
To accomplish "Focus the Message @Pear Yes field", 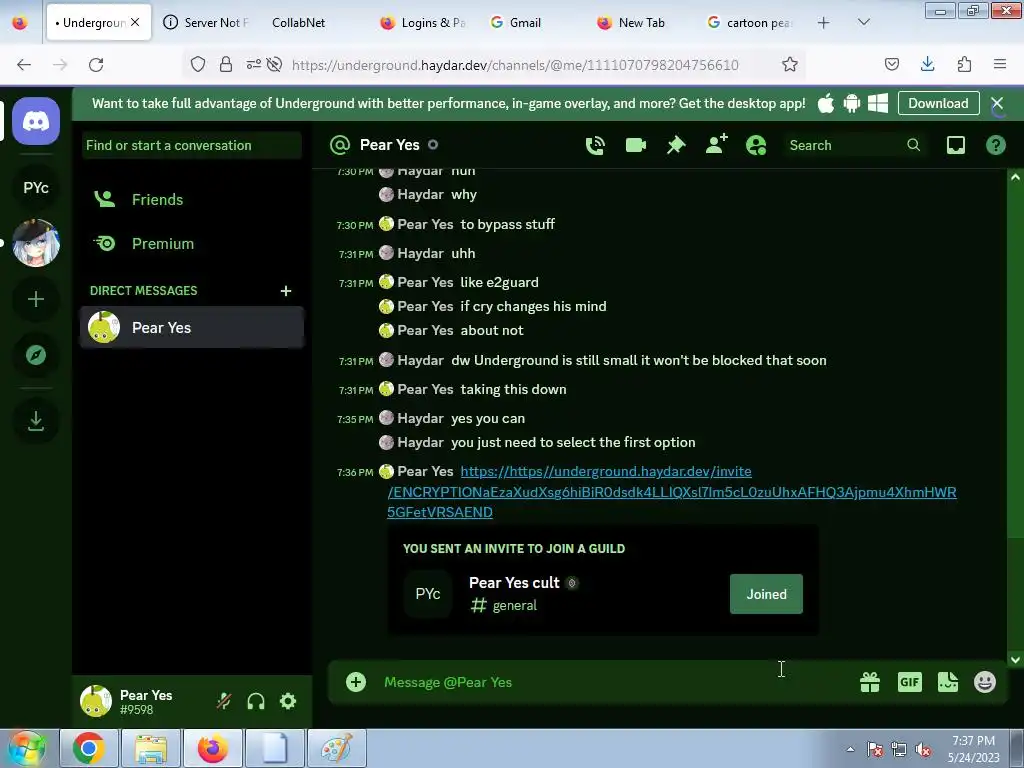I will 614,682.
